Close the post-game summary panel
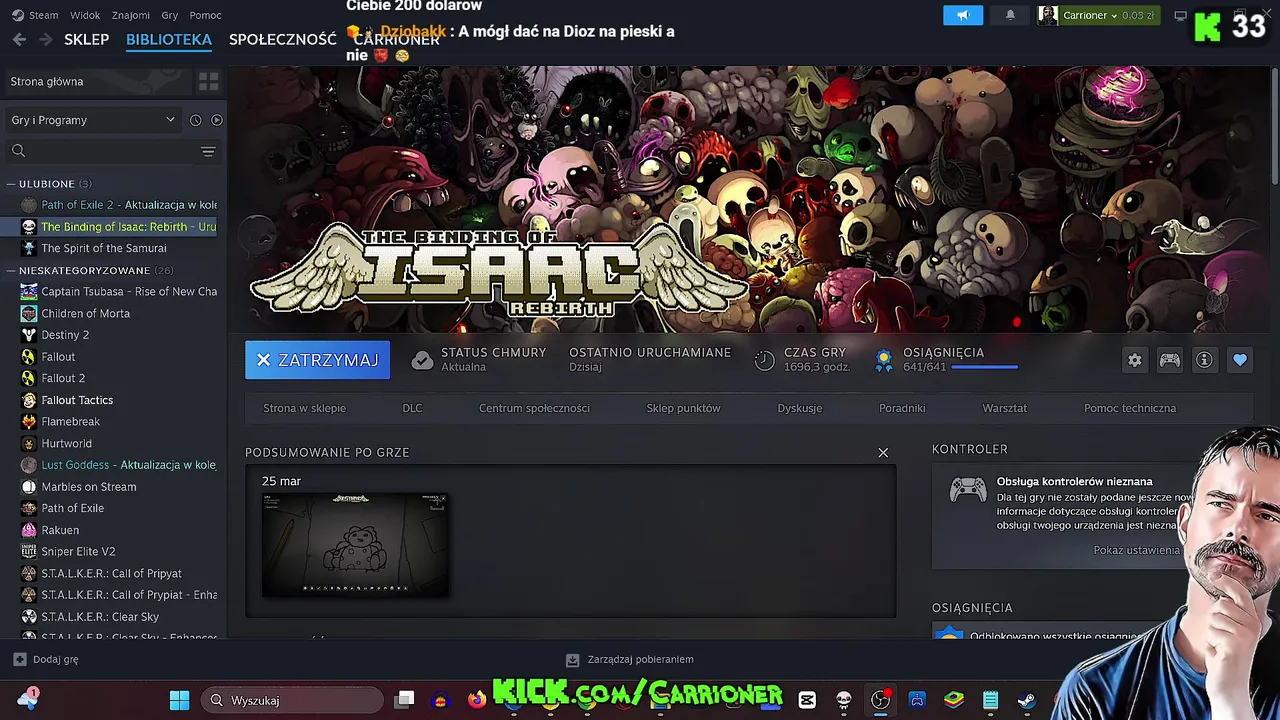Image resolution: width=1280 pixels, height=720 pixels. point(883,453)
